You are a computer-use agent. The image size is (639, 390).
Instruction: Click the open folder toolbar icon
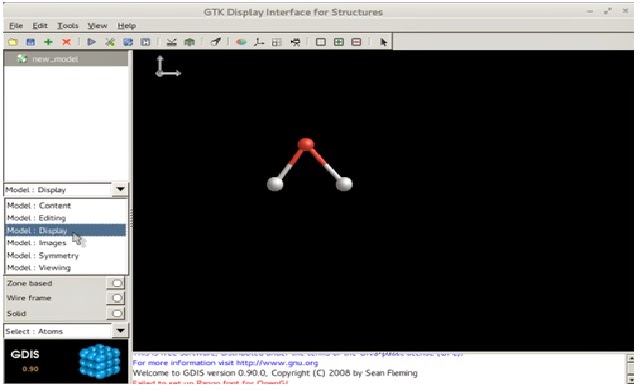coord(13,42)
